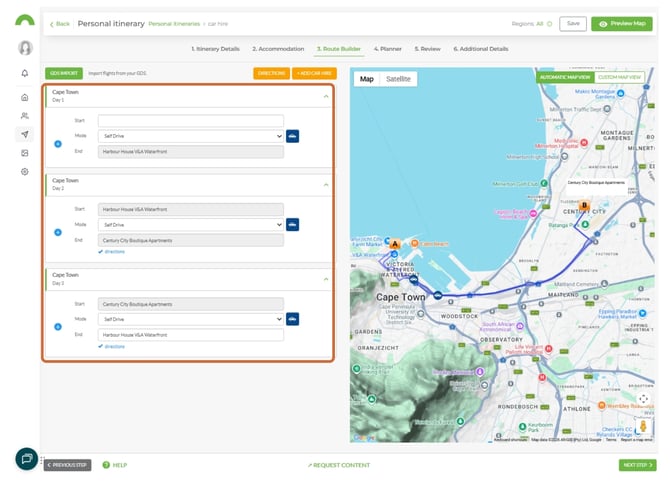The height and width of the screenshot is (482, 670).
Task: Click the Help question mark icon
Action: tap(106, 465)
